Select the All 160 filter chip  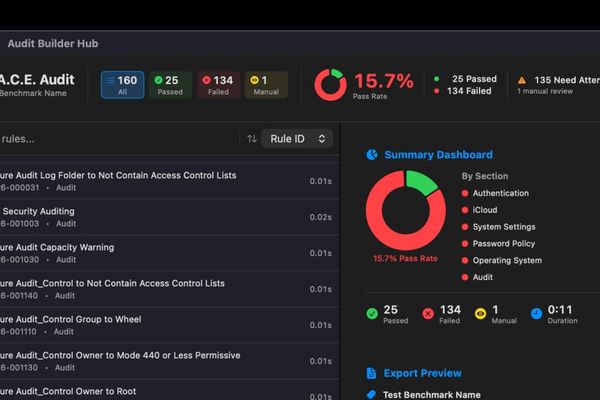pos(122,85)
